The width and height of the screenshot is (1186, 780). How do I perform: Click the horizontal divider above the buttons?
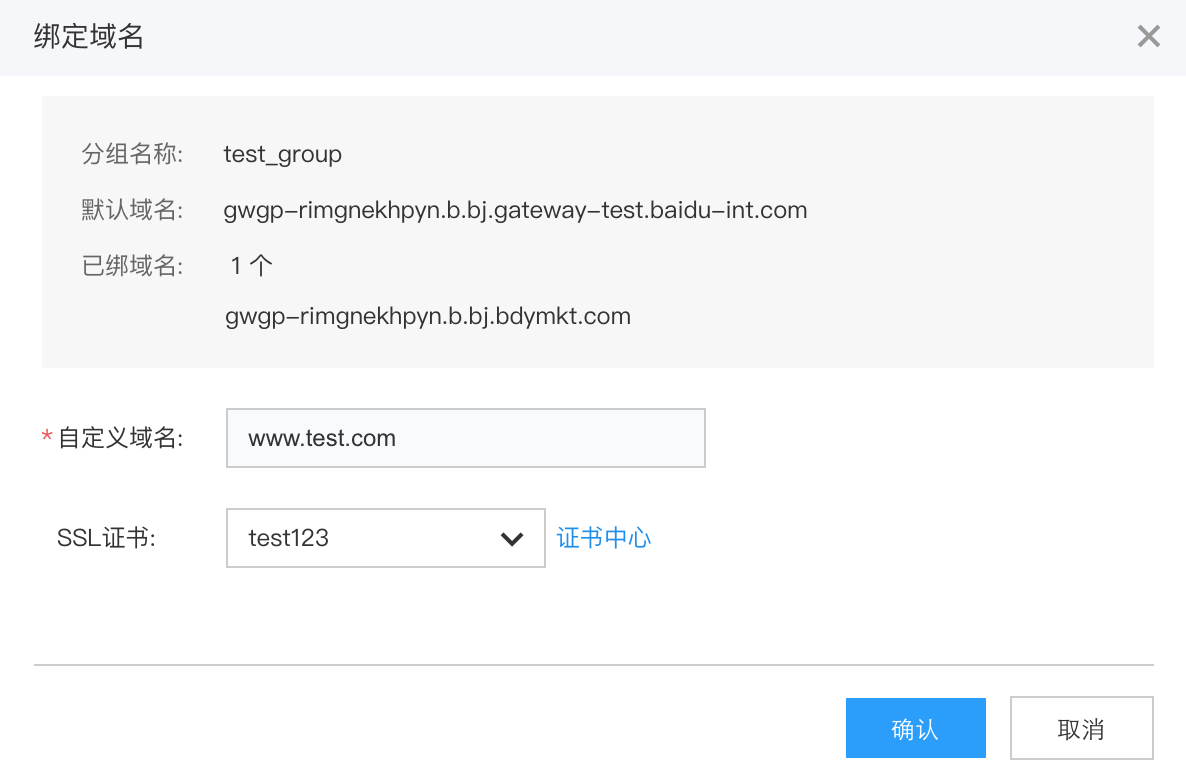(x=593, y=665)
